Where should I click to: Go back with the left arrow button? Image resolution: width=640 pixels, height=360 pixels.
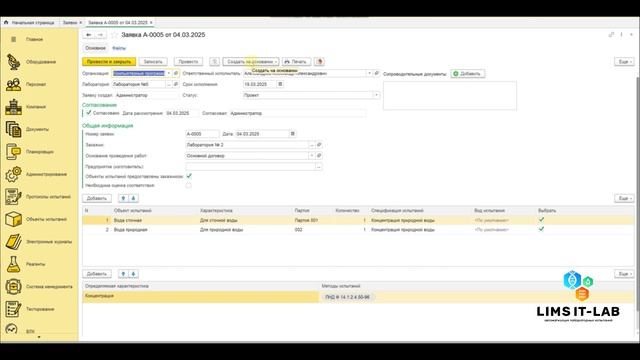click(x=89, y=35)
